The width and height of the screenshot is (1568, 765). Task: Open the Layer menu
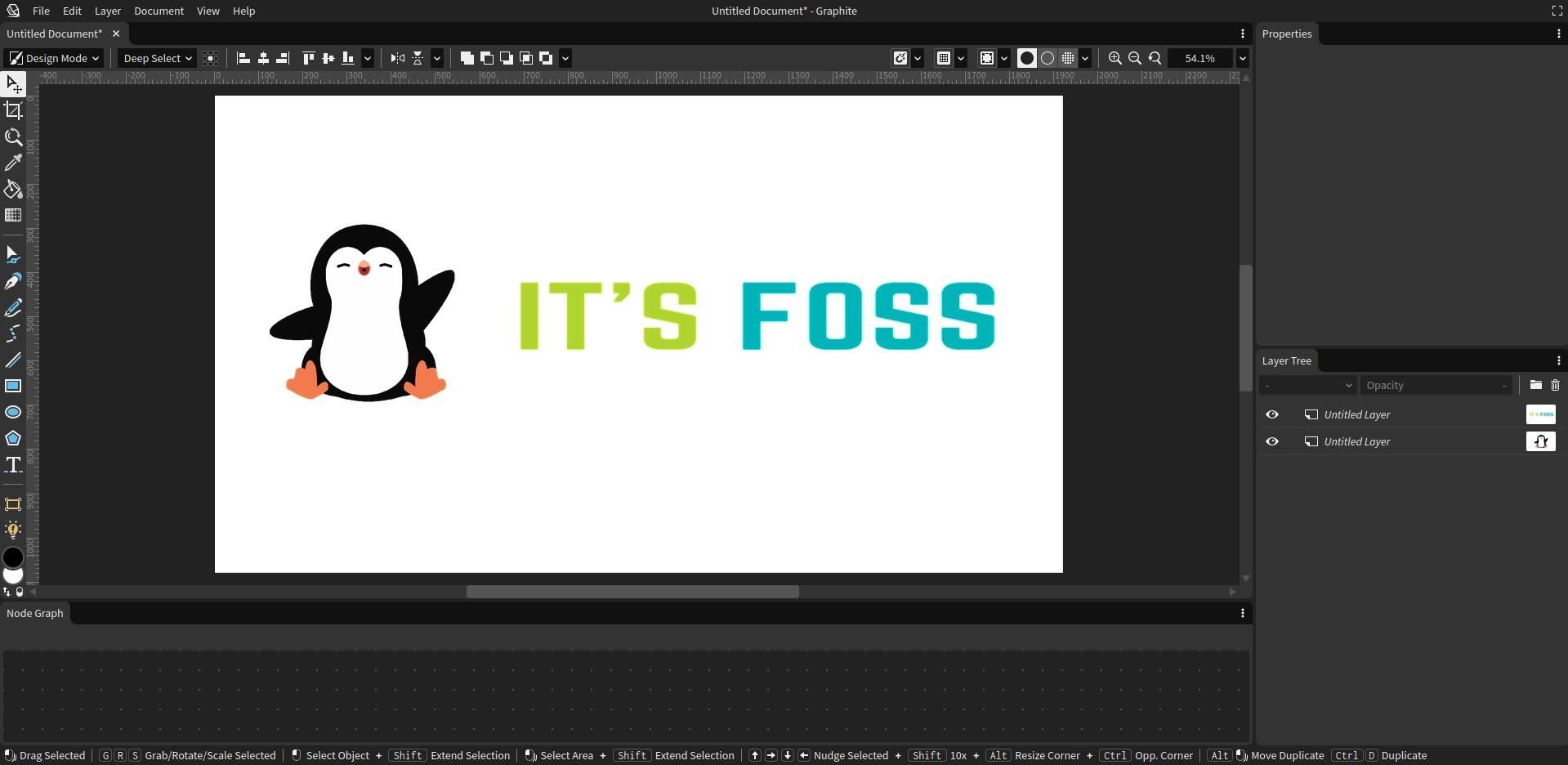107,11
